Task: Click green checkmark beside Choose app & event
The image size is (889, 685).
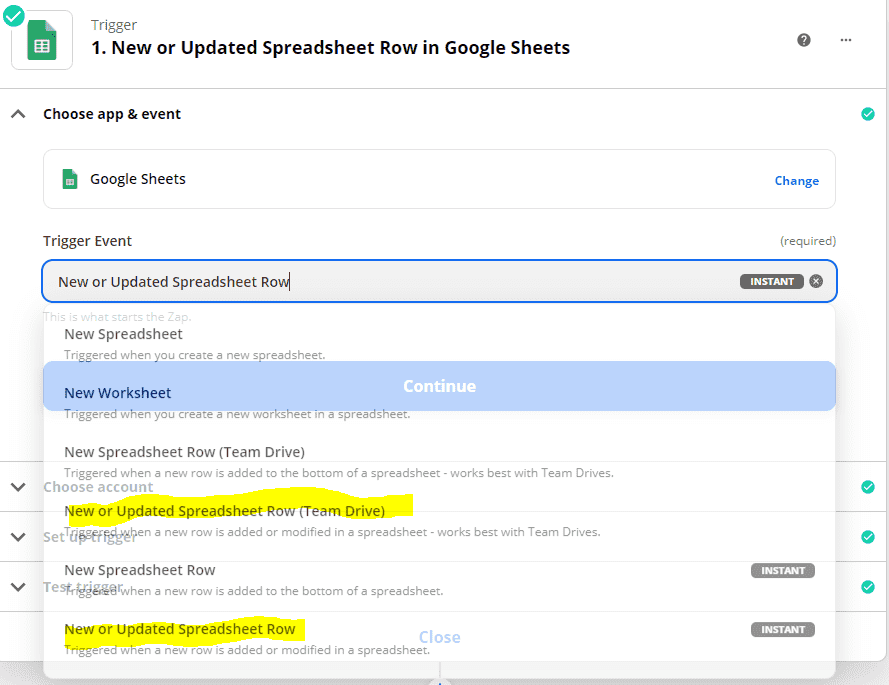Action: [868, 114]
